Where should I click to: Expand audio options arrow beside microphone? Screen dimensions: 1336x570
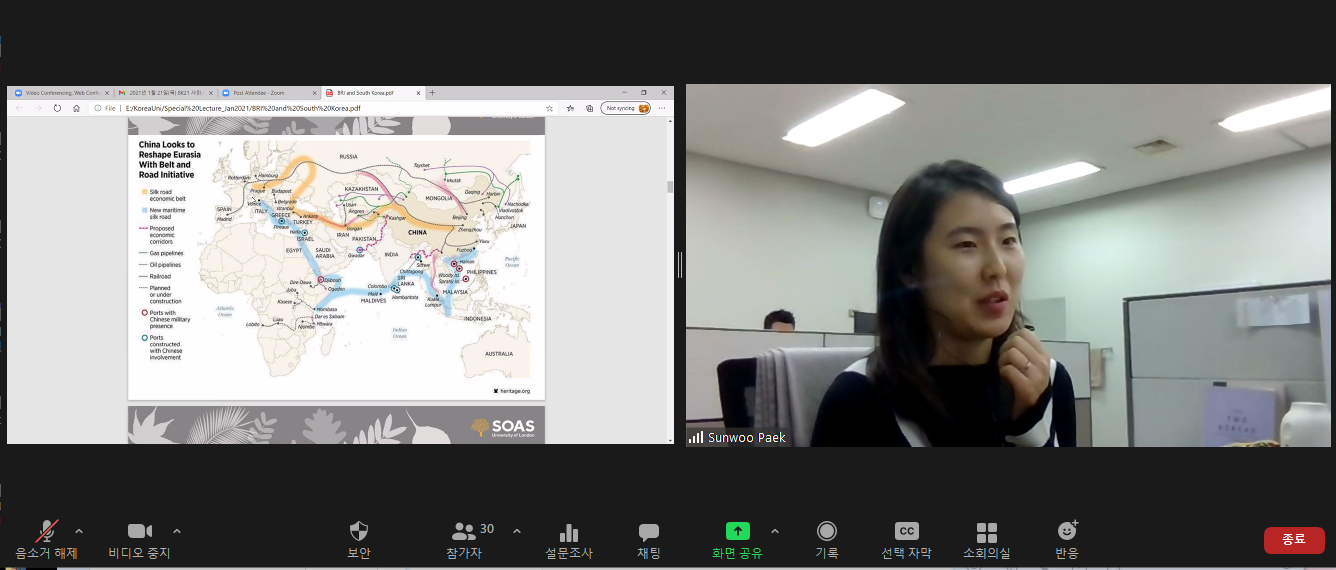point(79,531)
